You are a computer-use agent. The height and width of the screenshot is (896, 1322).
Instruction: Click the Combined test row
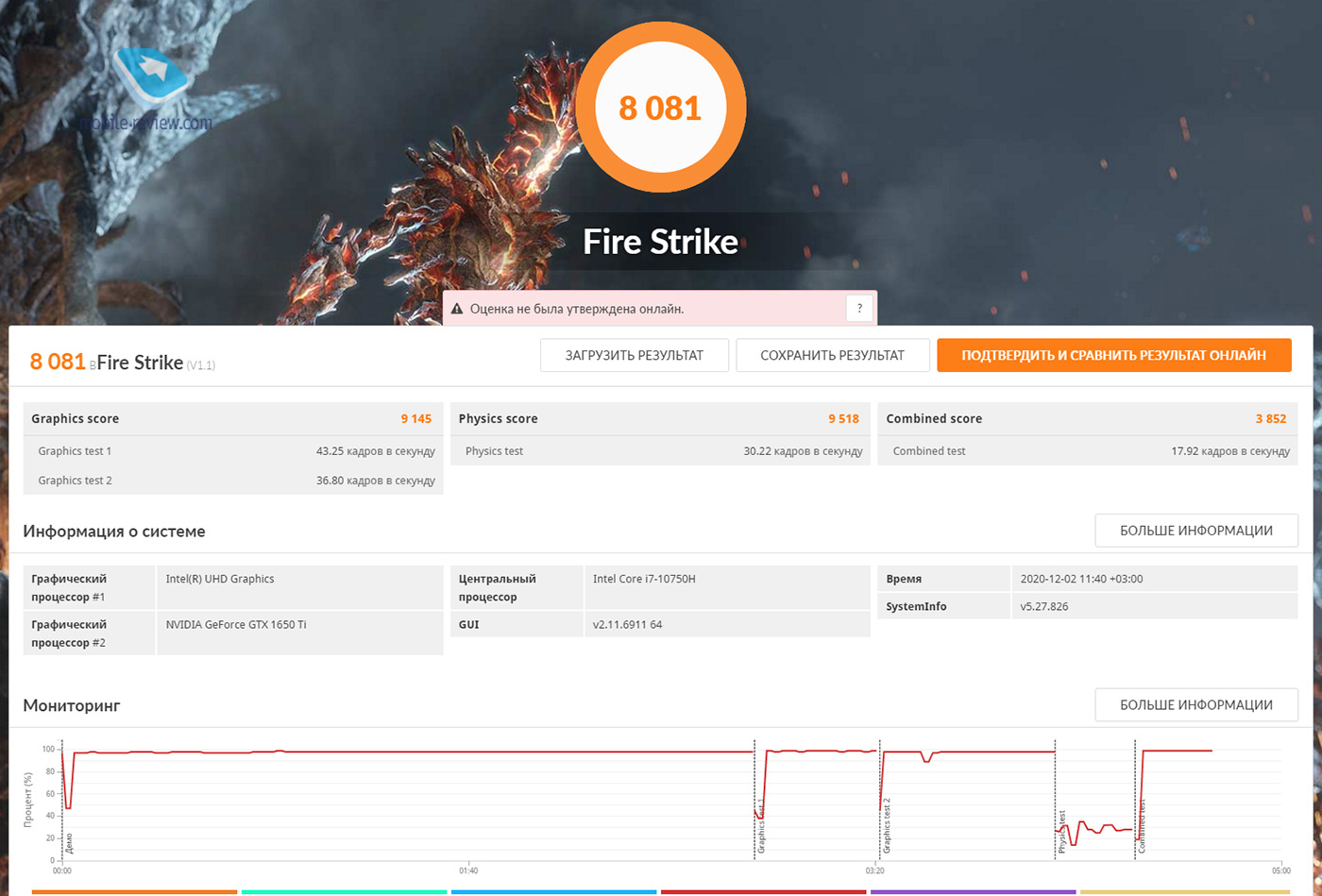click(1088, 451)
